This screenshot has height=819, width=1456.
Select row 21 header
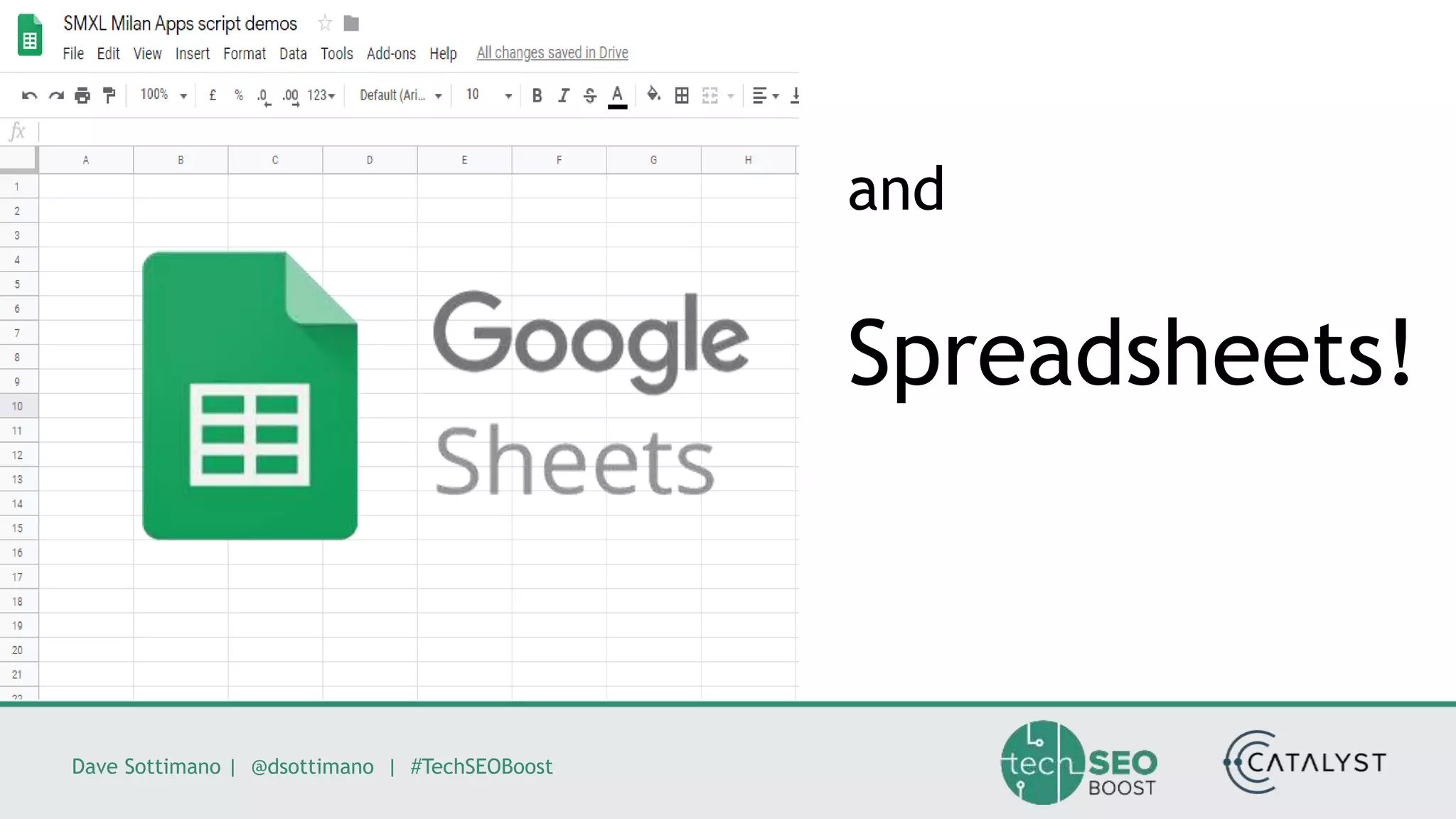[18, 674]
